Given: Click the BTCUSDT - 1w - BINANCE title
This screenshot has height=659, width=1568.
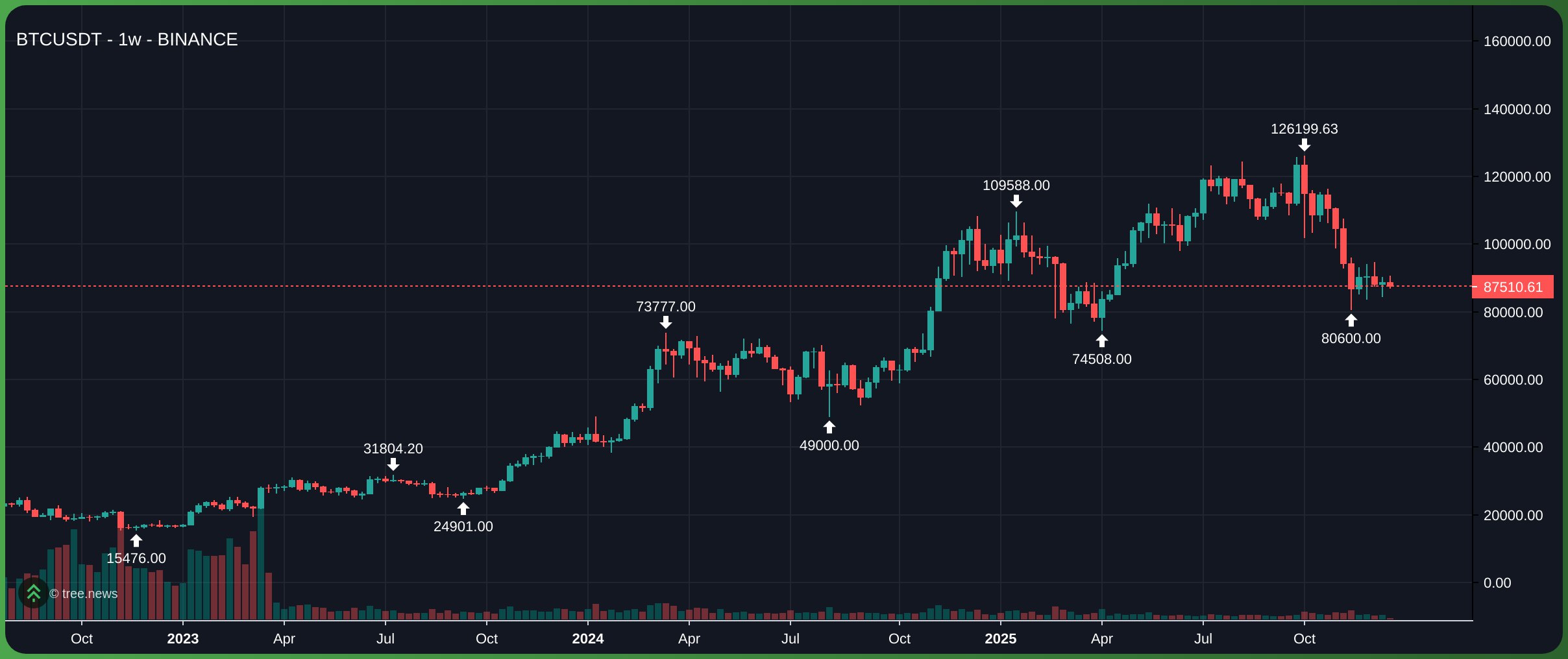Looking at the screenshot, I should point(127,39).
